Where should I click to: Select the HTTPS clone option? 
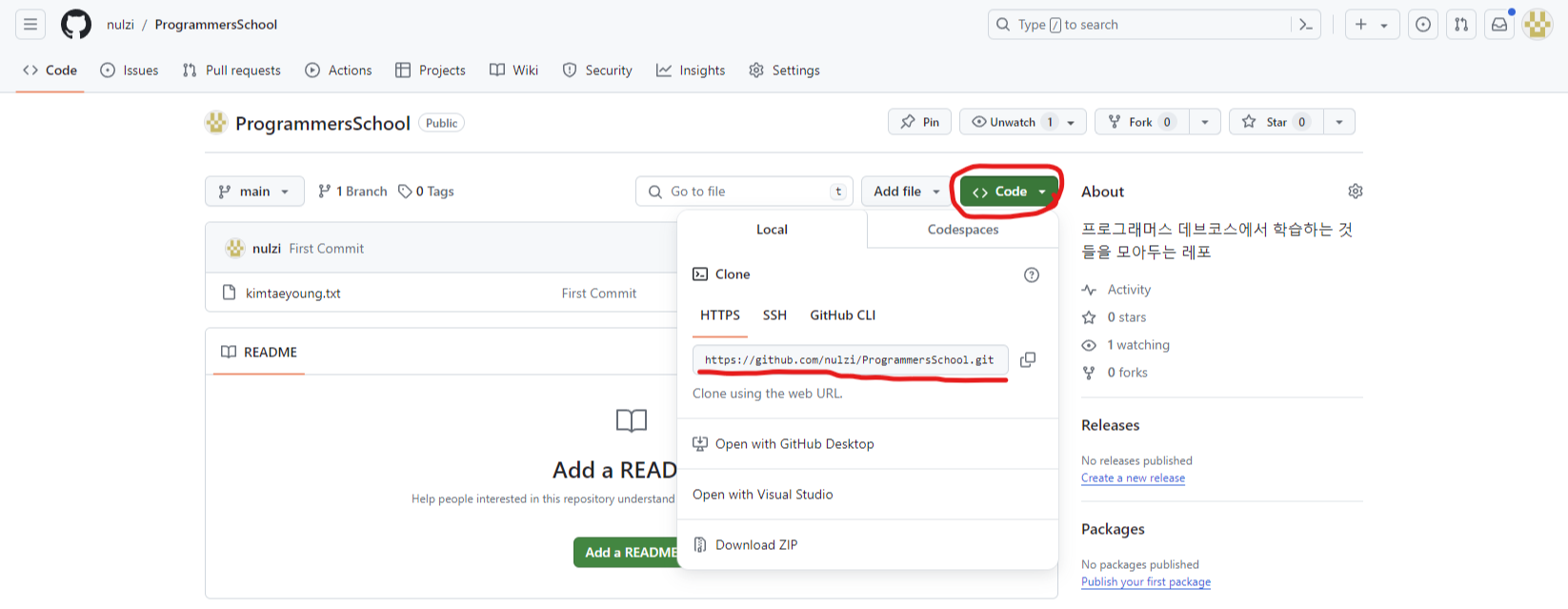click(720, 315)
